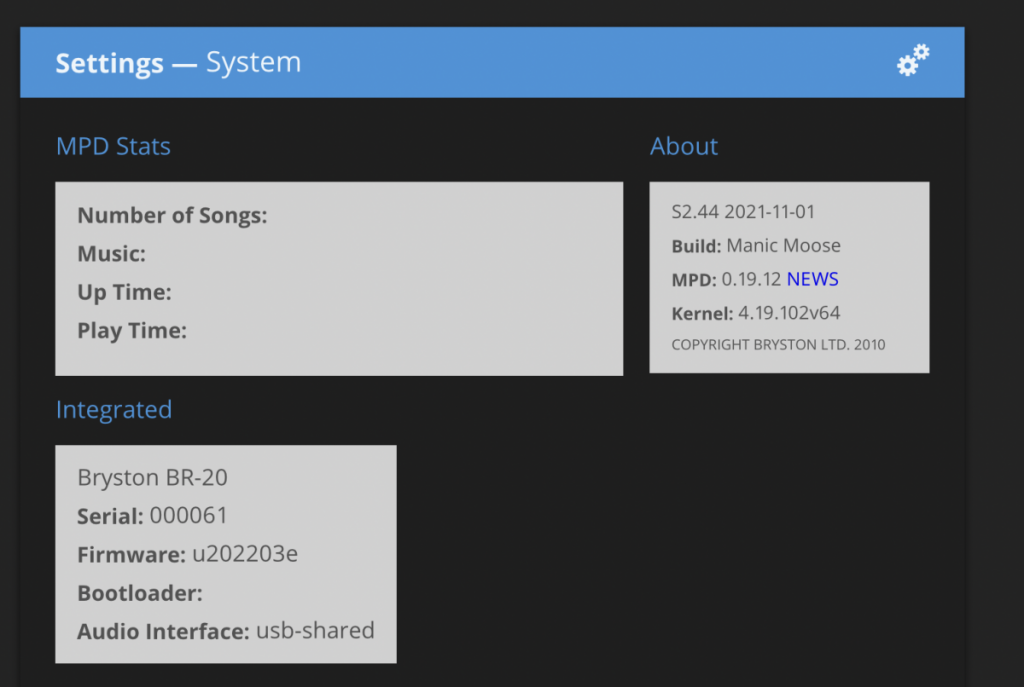Select the S2.44 2021-11-01 version text
Image resolution: width=1024 pixels, height=687 pixels.
click(x=743, y=212)
